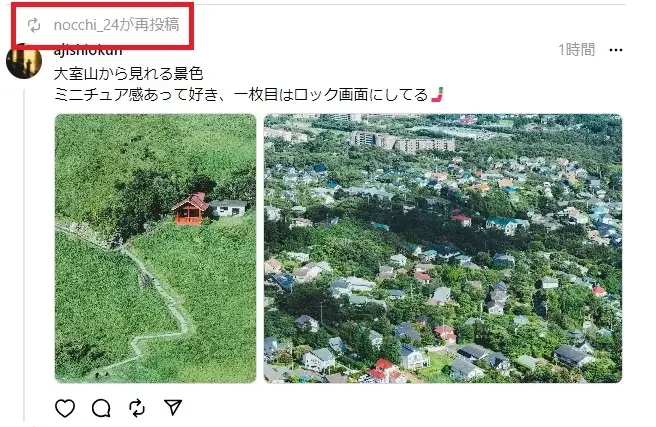Repost using the circular arrows icon below photos
656x427 pixels.
(137, 408)
